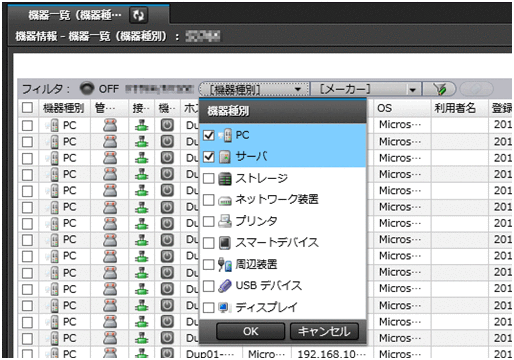Select the ディスプレイ label
514x360 pixels.
(266, 307)
